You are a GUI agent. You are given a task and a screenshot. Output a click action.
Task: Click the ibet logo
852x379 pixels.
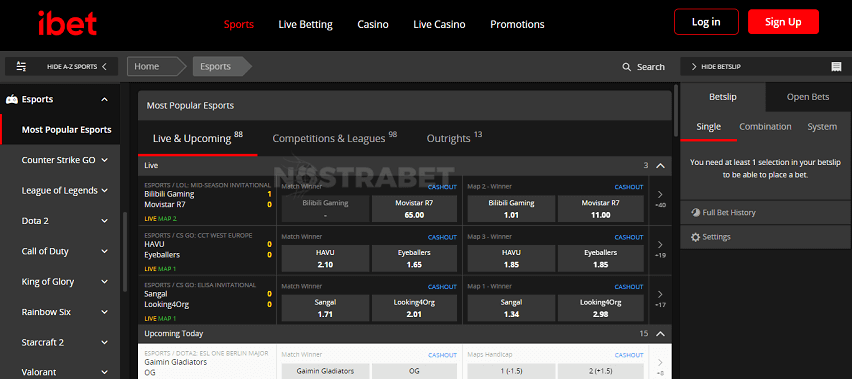pos(67,23)
